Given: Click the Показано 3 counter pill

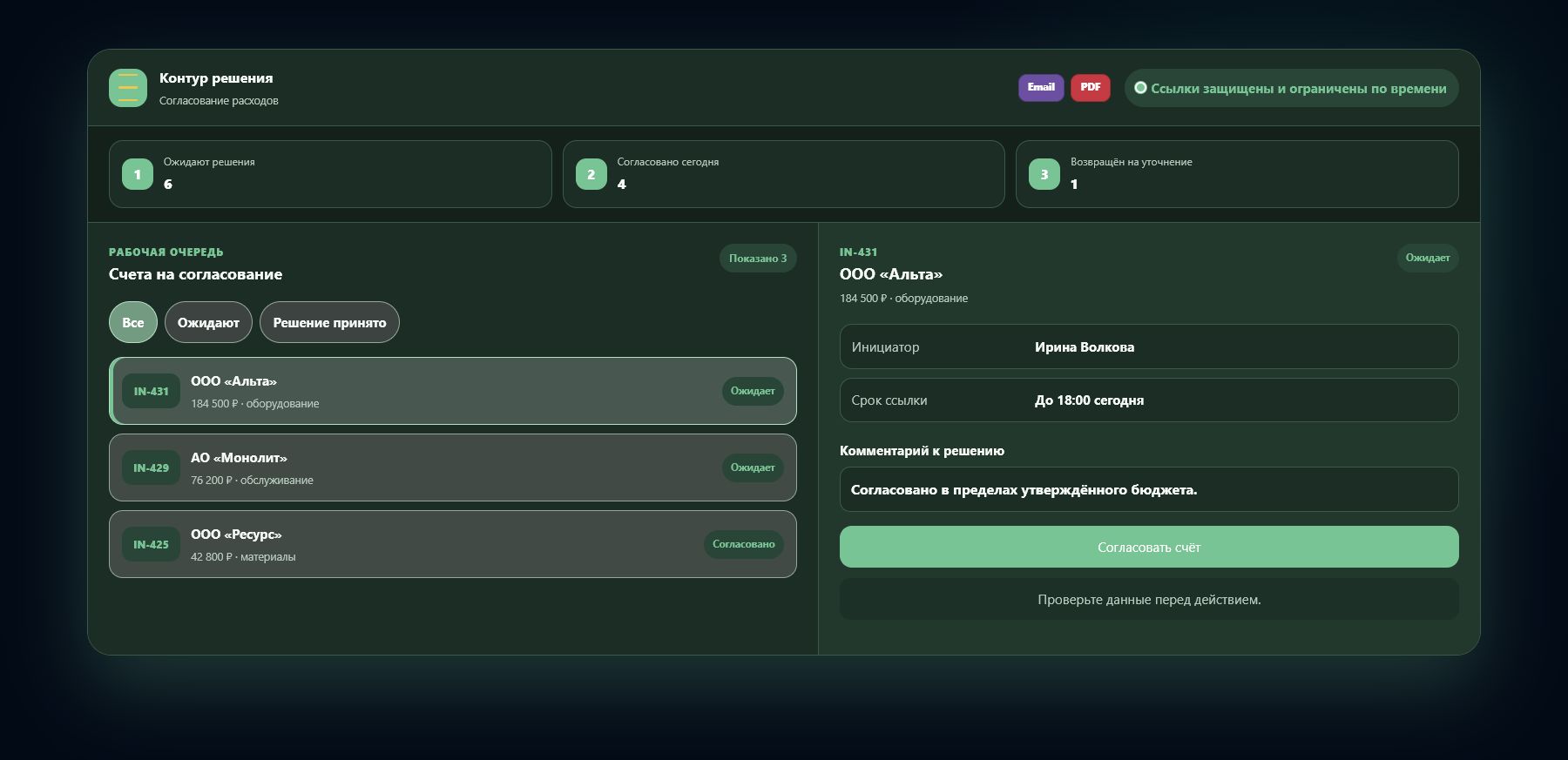Looking at the screenshot, I should pyautogui.click(x=758, y=258).
